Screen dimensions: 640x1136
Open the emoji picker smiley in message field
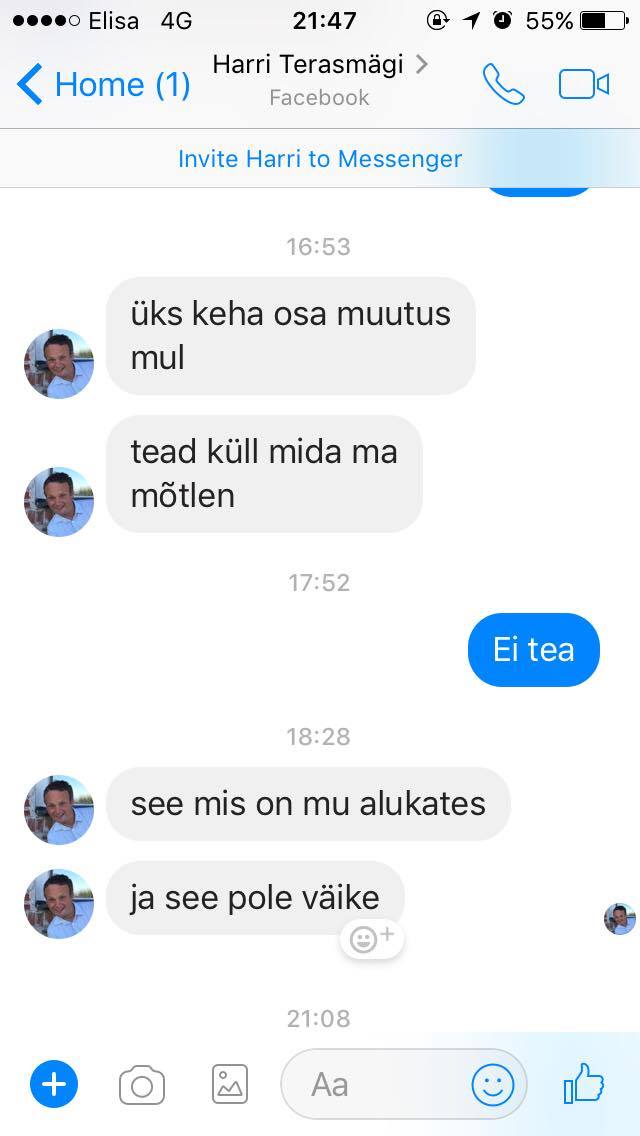tap(493, 1085)
